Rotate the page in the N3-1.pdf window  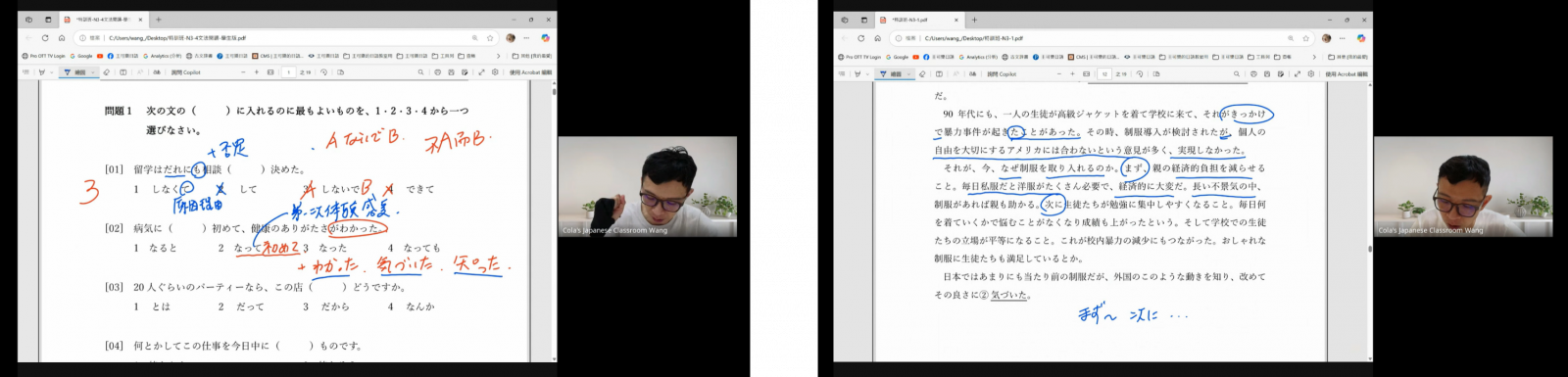pyautogui.click(x=1139, y=73)
